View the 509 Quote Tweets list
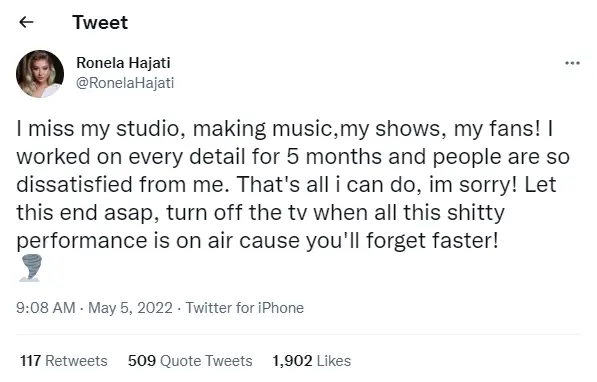The width and height of the screenshot is (597, 382). click(x=190, y=361)
